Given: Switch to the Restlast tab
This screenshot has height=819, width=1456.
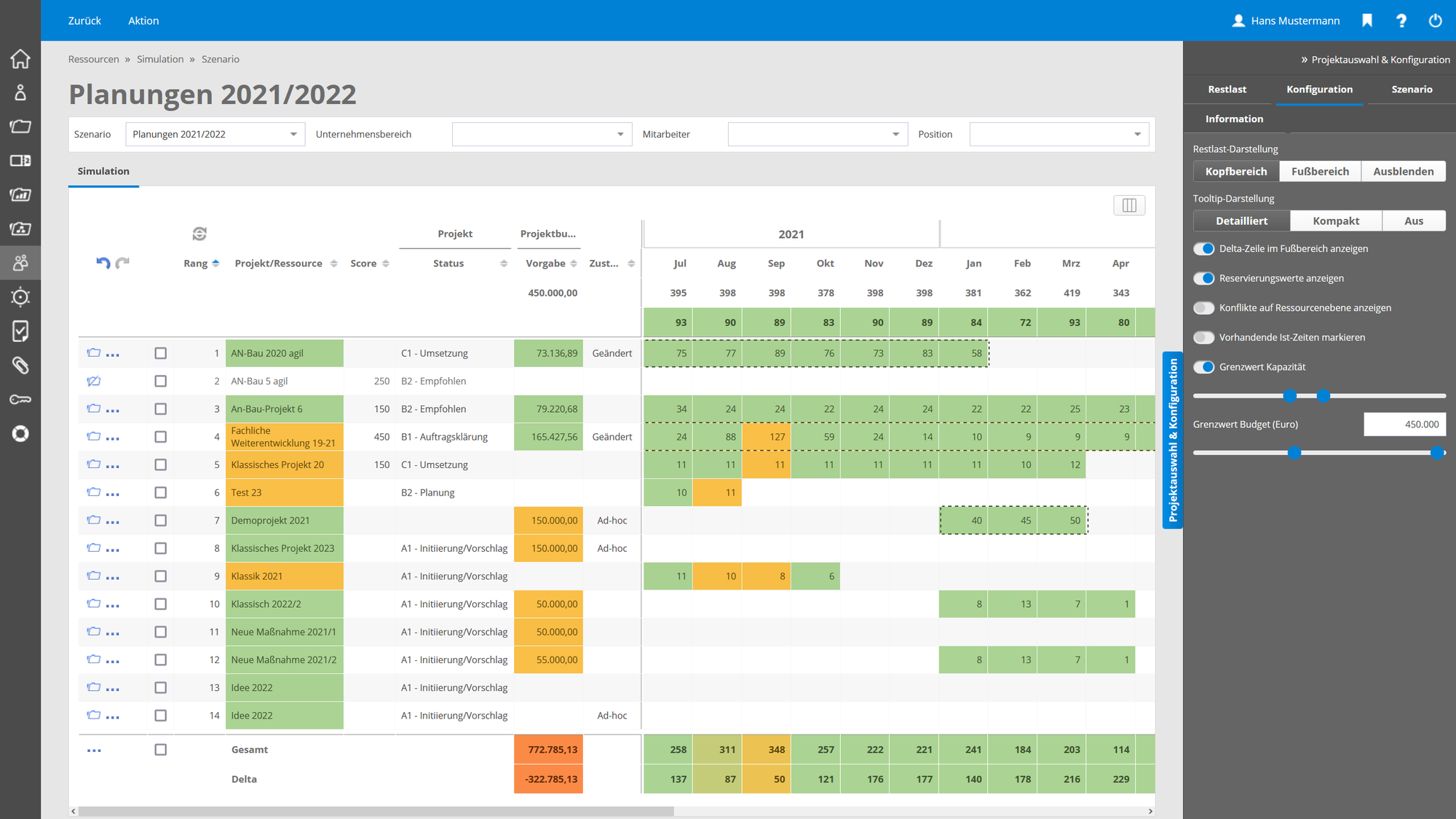Looking at the screenshot, I should click(x=1227, y=89).
